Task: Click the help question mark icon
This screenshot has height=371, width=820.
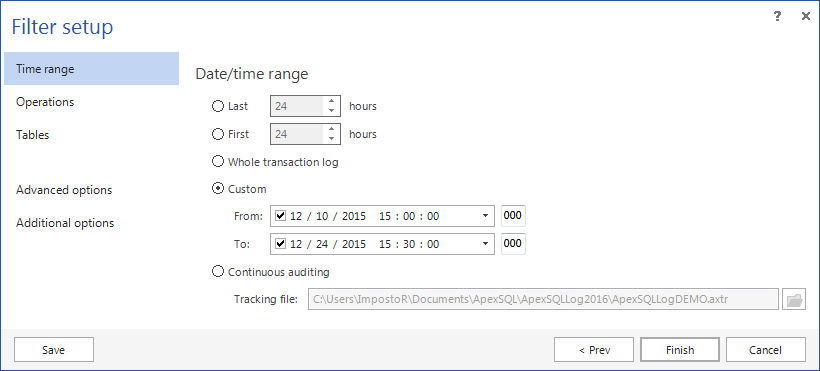Action: click(777, 16)
